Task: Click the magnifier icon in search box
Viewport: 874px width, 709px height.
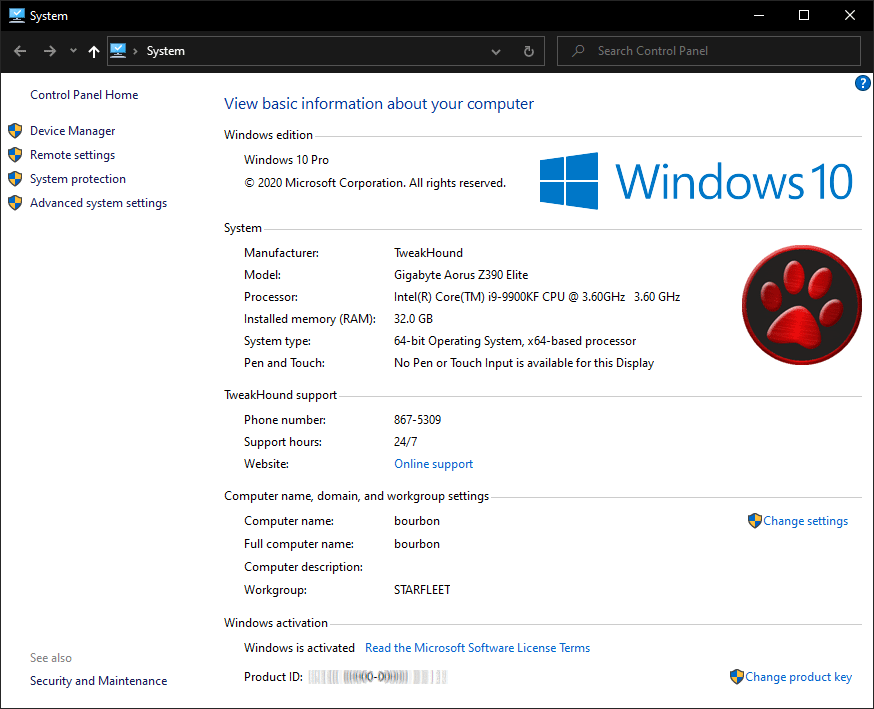Action: point(577,51)
